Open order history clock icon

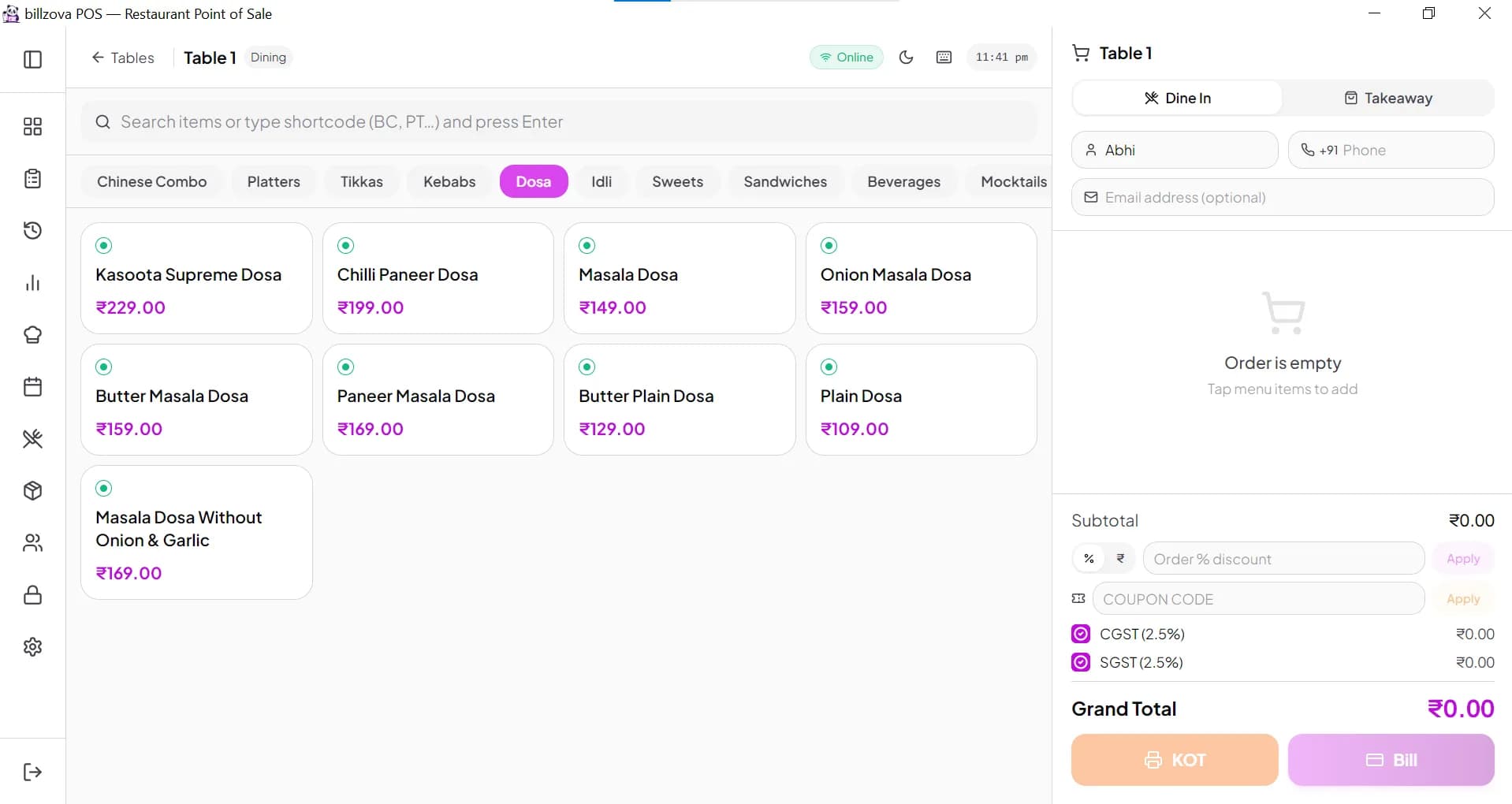32,231
